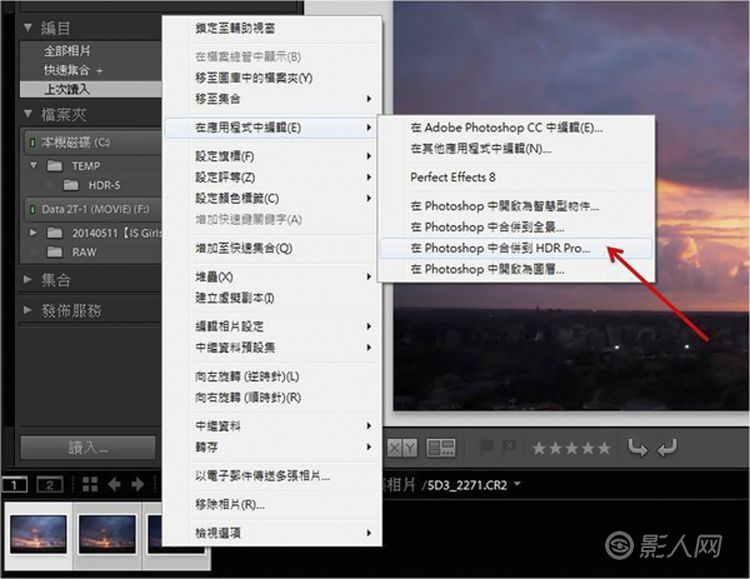Collapse the 編目 panel triangle
Screen dimensions: 750x579
pos(28,27)
